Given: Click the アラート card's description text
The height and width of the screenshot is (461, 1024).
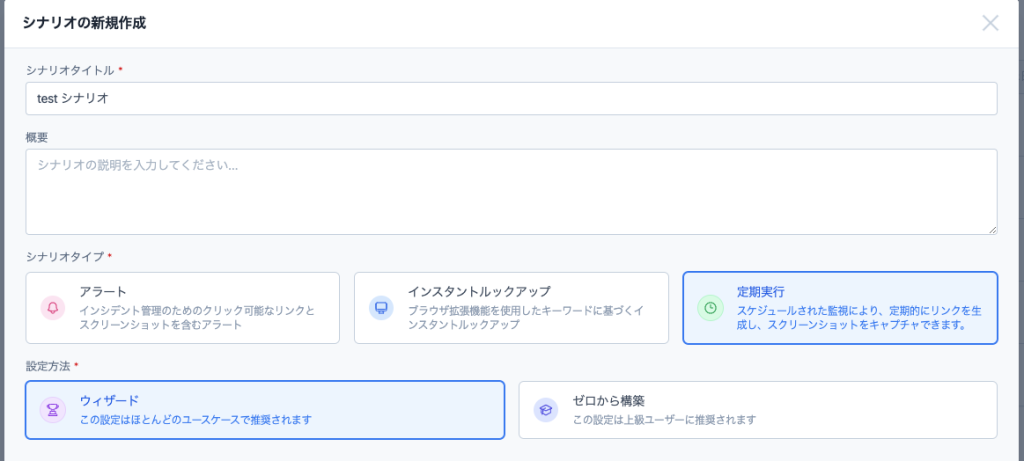Looking at the screenshot, I should coord(196,318).
